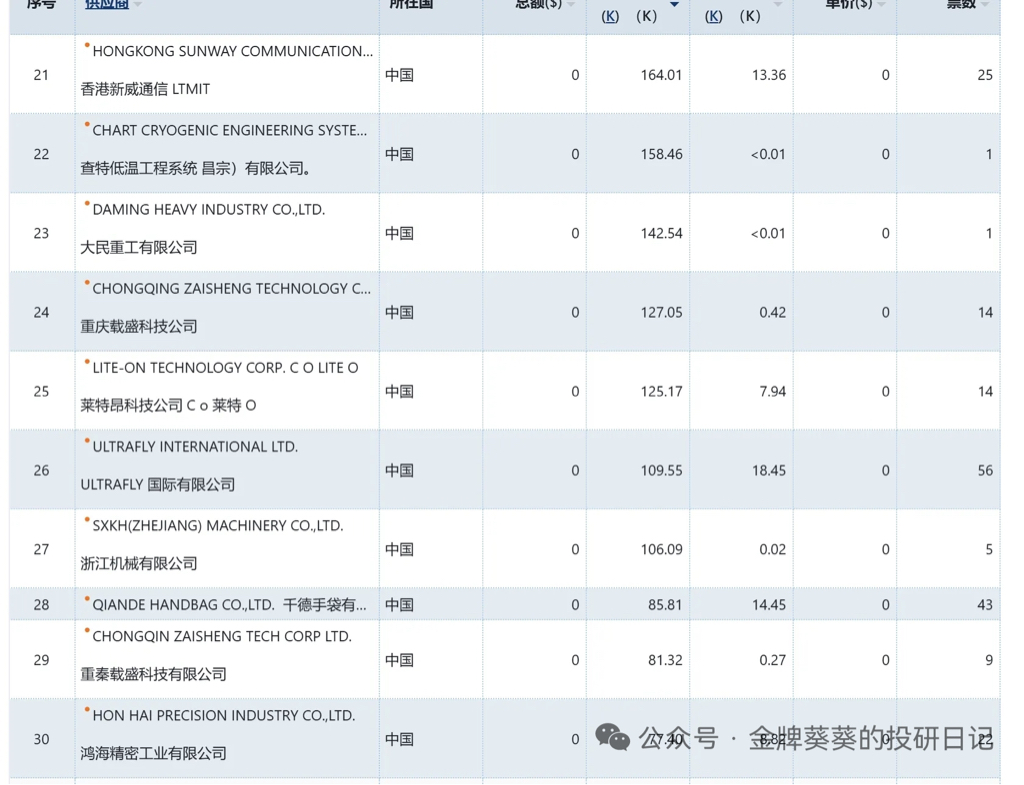
Task: Select supplier HON HAI PRECISION INDUSTRY CO.,LTD.
Action: click(x=223, y=715)
